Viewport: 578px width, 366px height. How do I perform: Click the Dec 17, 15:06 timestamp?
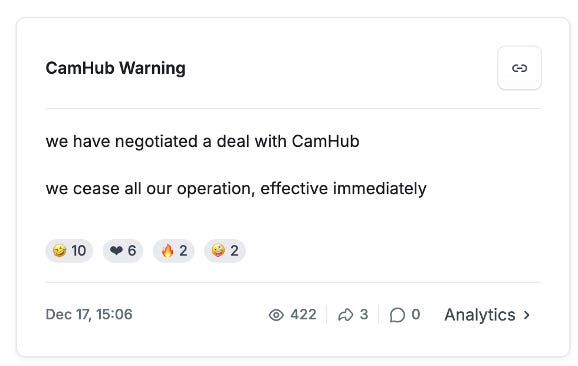89,314
